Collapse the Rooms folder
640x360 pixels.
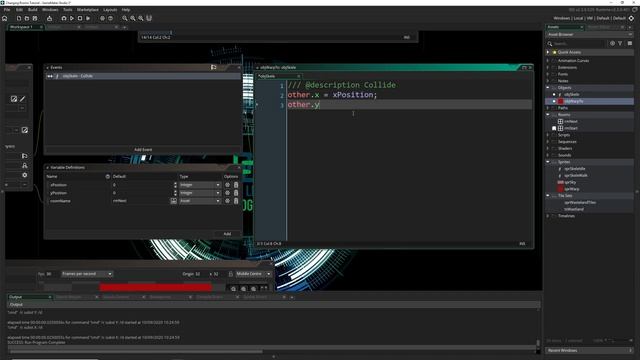(x=548, y=115)
